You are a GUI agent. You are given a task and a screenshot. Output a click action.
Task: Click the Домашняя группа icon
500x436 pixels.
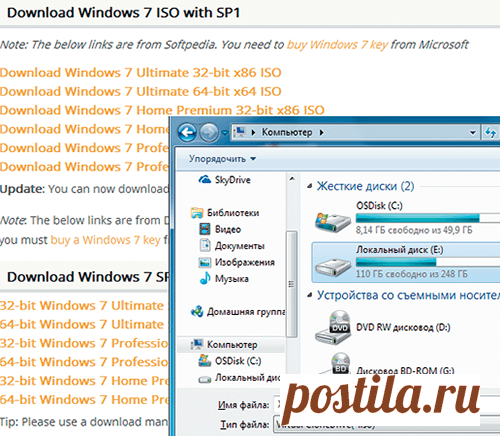[x=197, y=311]
